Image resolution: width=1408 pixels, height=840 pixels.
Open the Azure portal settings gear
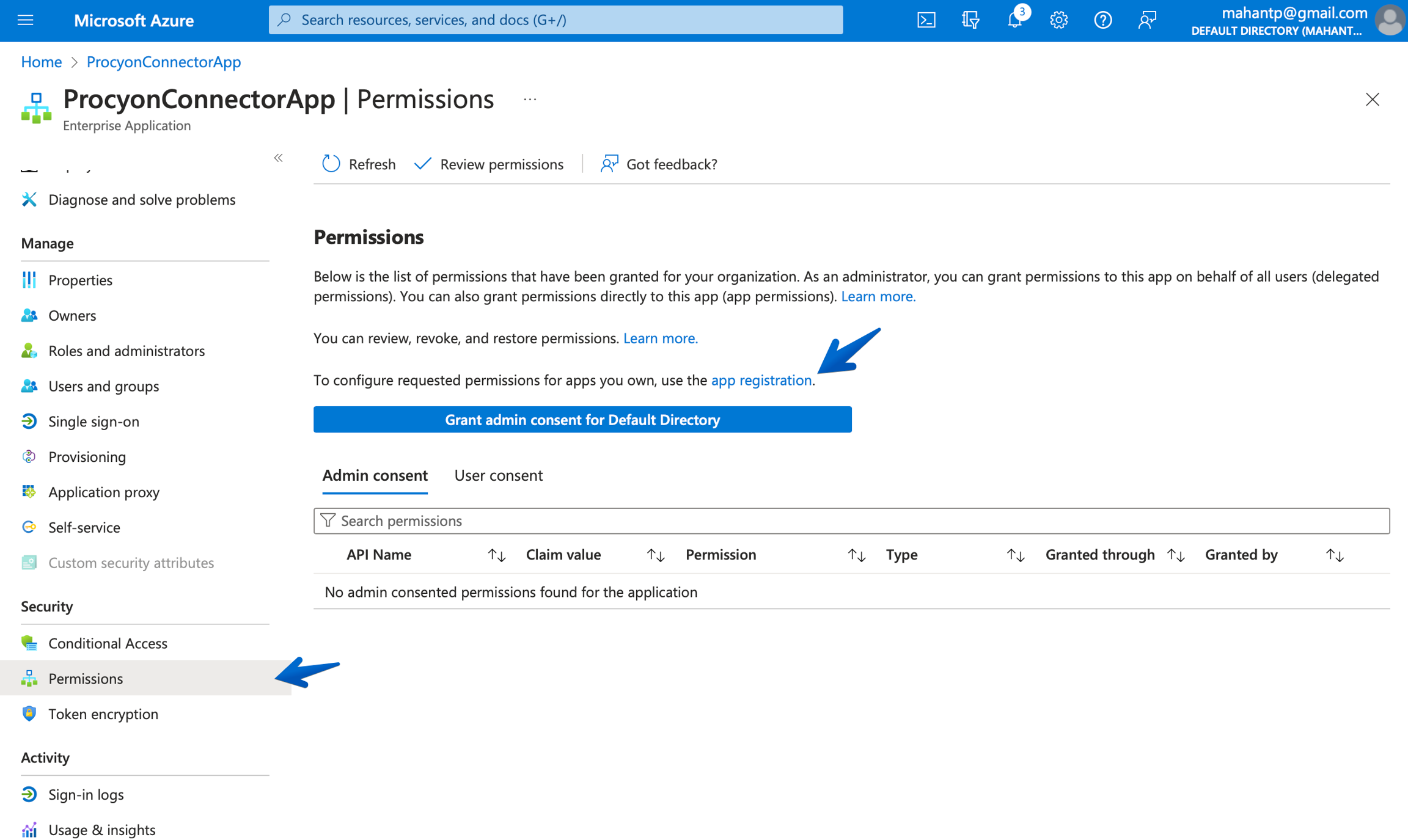[1058, 20]
